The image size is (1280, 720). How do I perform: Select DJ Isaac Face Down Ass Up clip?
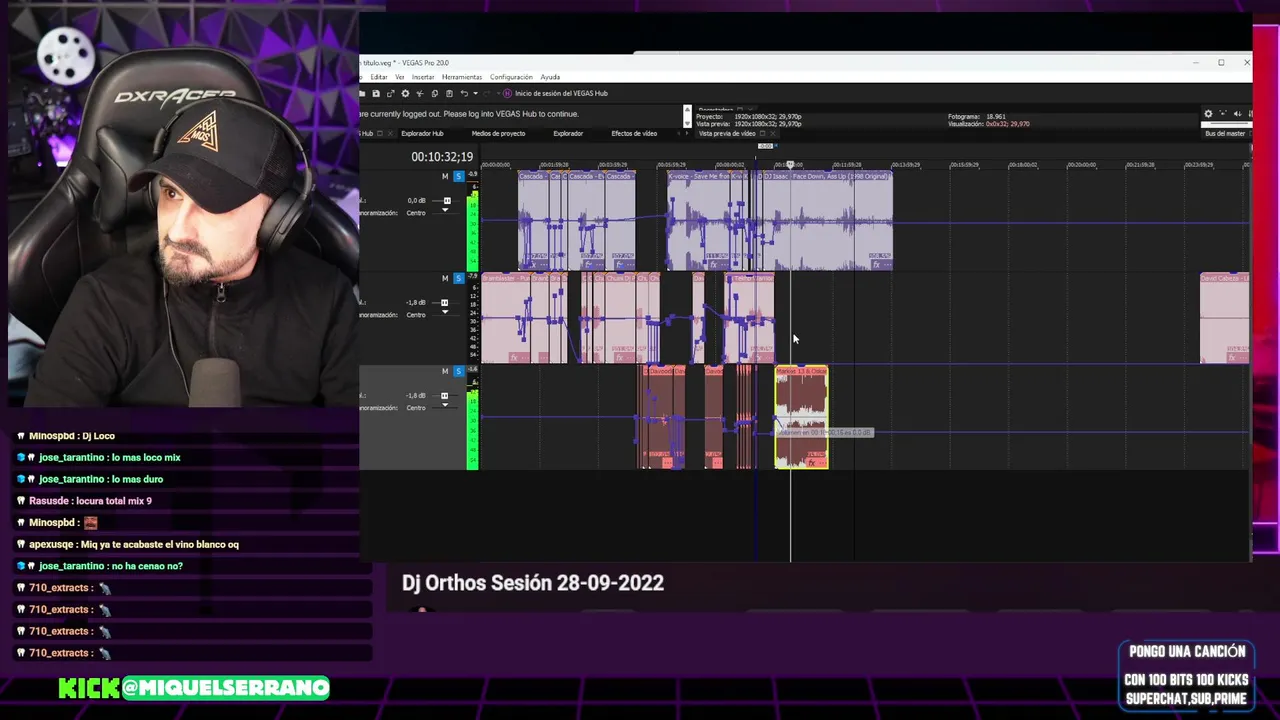pyautogui.click(x=828, y=220)
